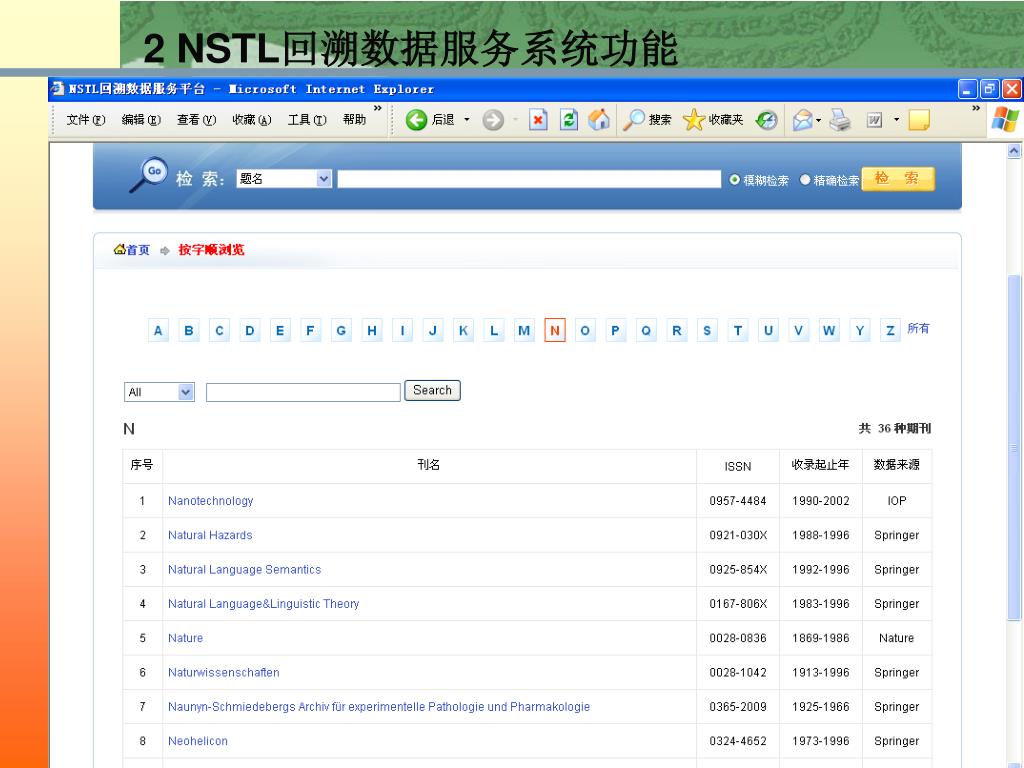Image resolution: width=1024 pixels, height=768 pixels.
Task: Click the scrollbar up arrow
Action: point(1014,151)
